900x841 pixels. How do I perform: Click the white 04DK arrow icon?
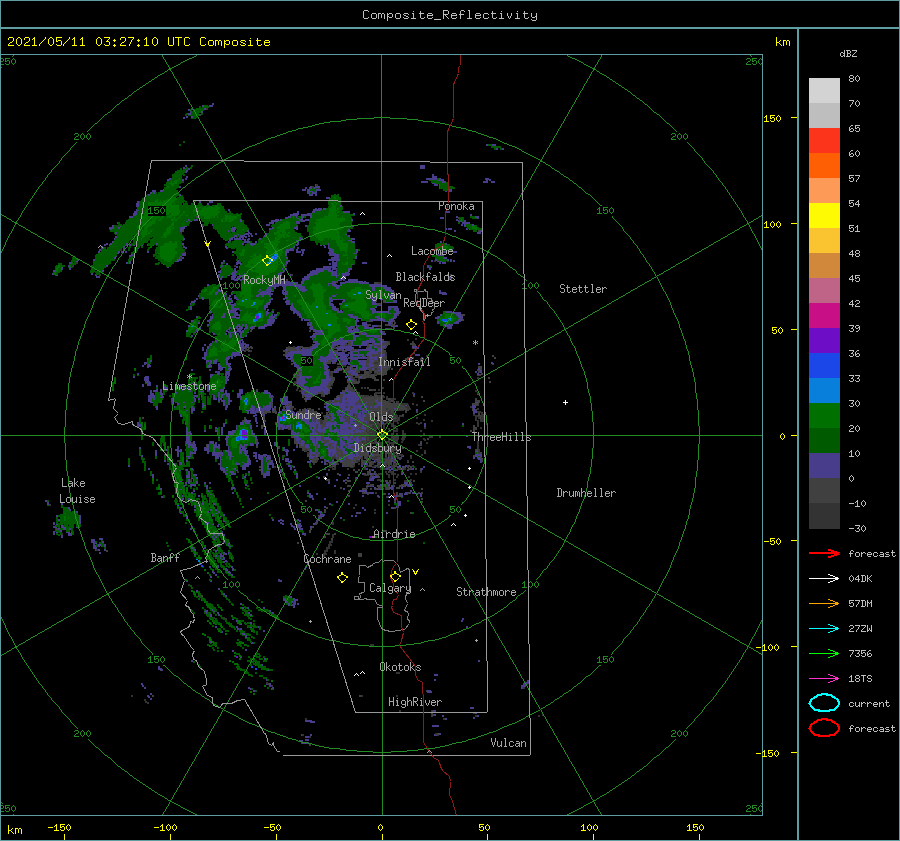[824, 579]
